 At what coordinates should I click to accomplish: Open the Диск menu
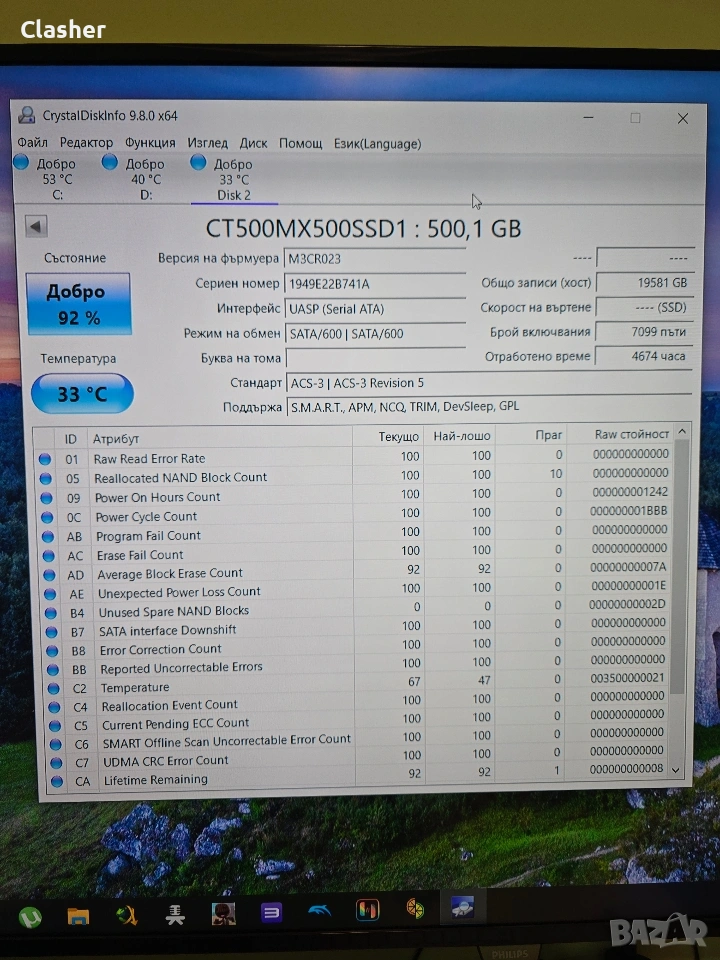click(x=253, y=143)
